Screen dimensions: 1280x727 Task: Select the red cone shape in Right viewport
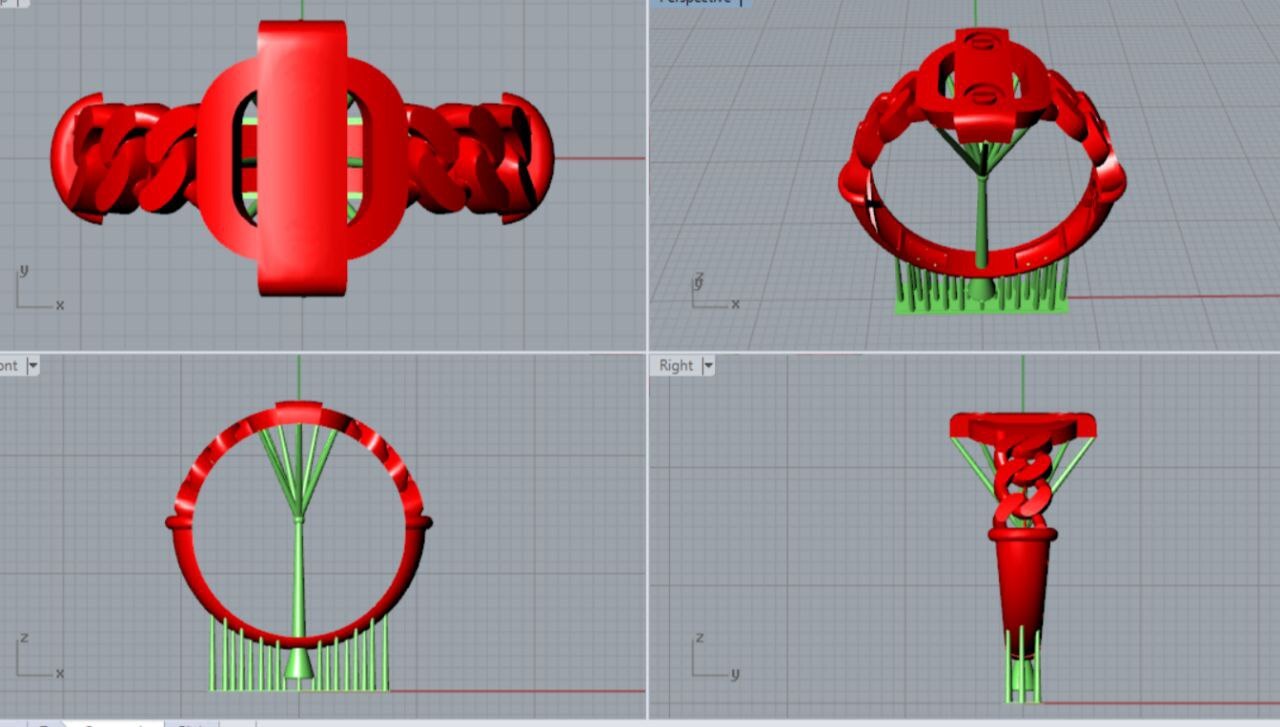tap(1021, 590)
